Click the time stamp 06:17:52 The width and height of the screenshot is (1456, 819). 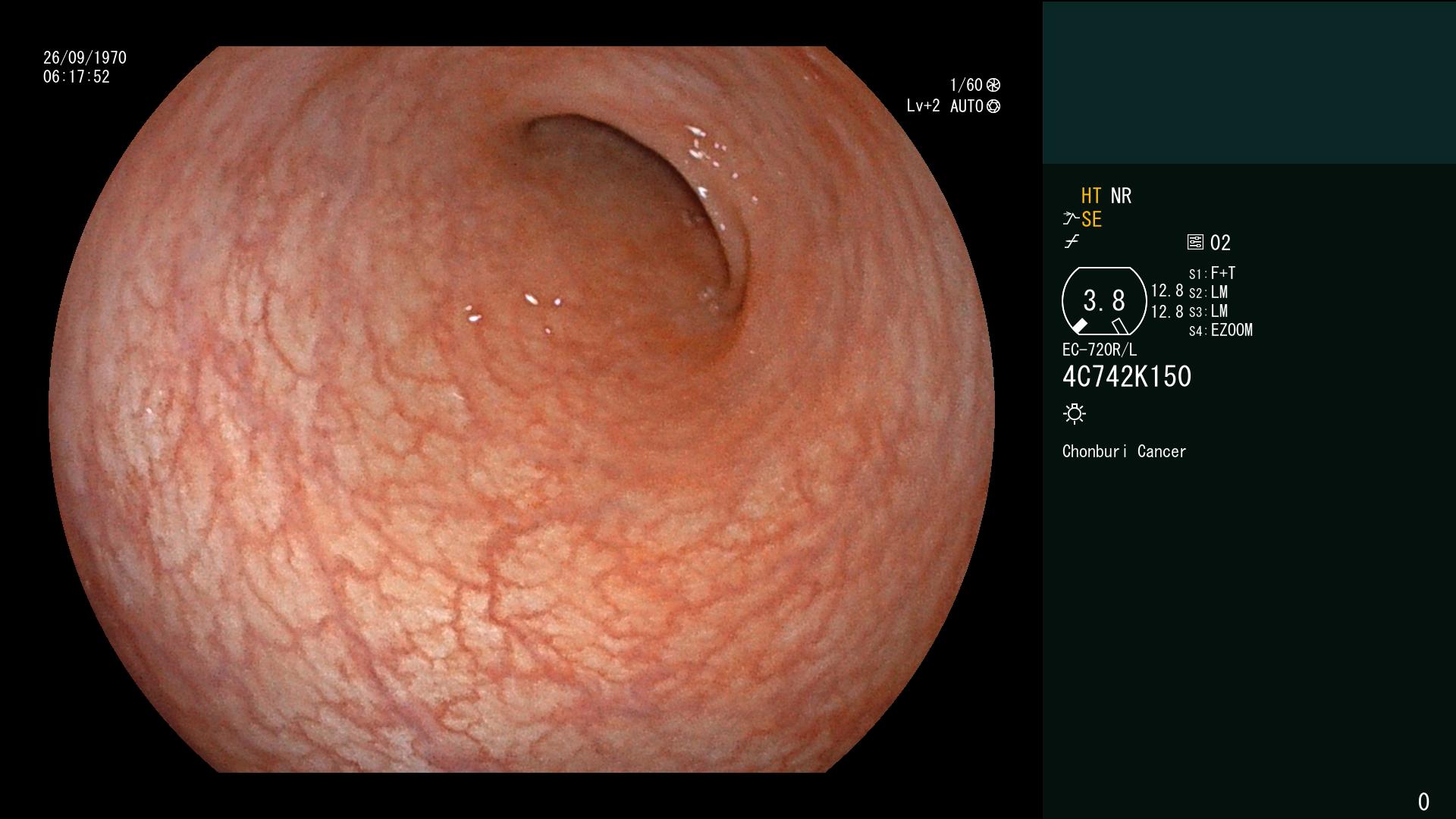[77, 77]
